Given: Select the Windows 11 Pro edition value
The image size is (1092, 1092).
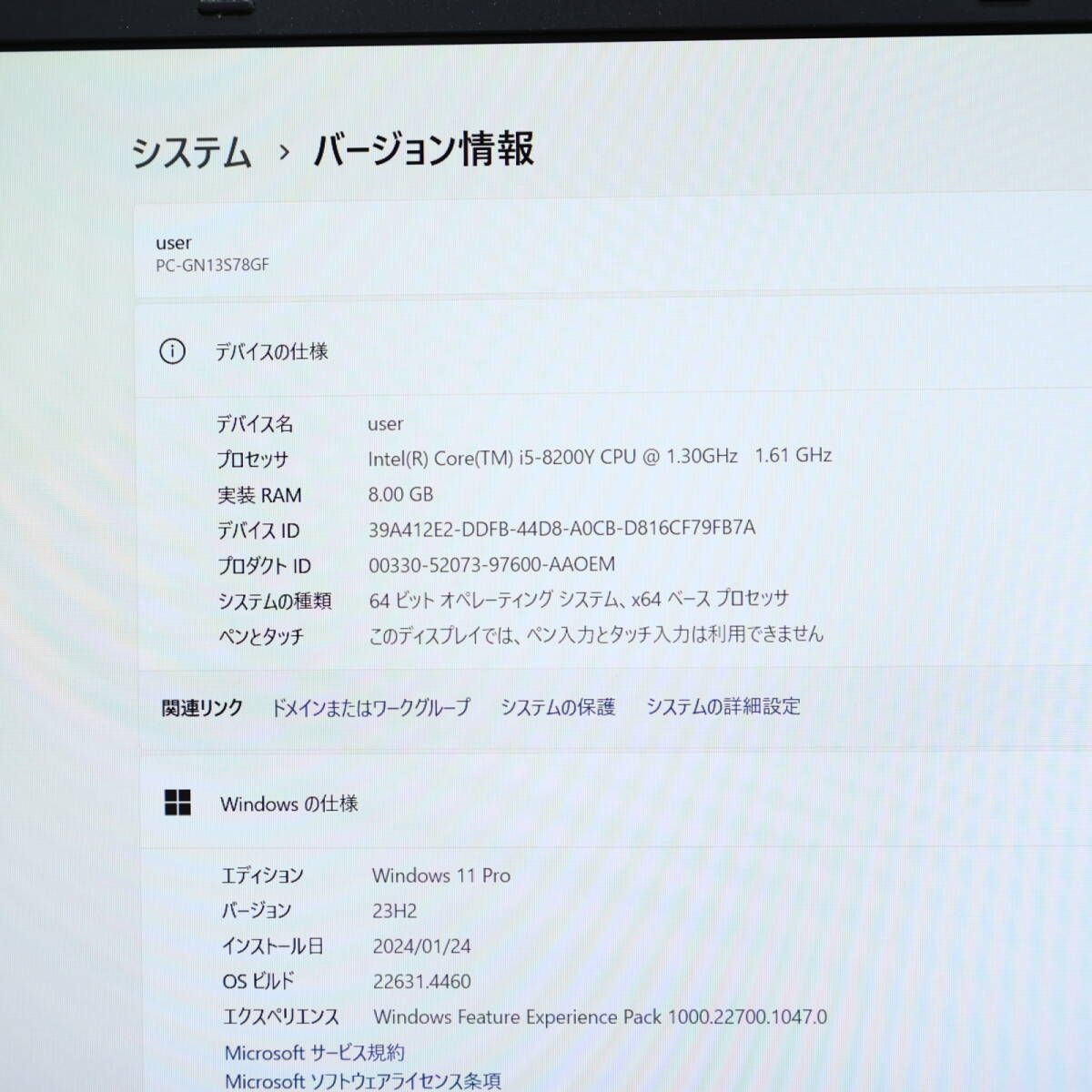Looking at the screenshot, I should (x=441, y=875).
